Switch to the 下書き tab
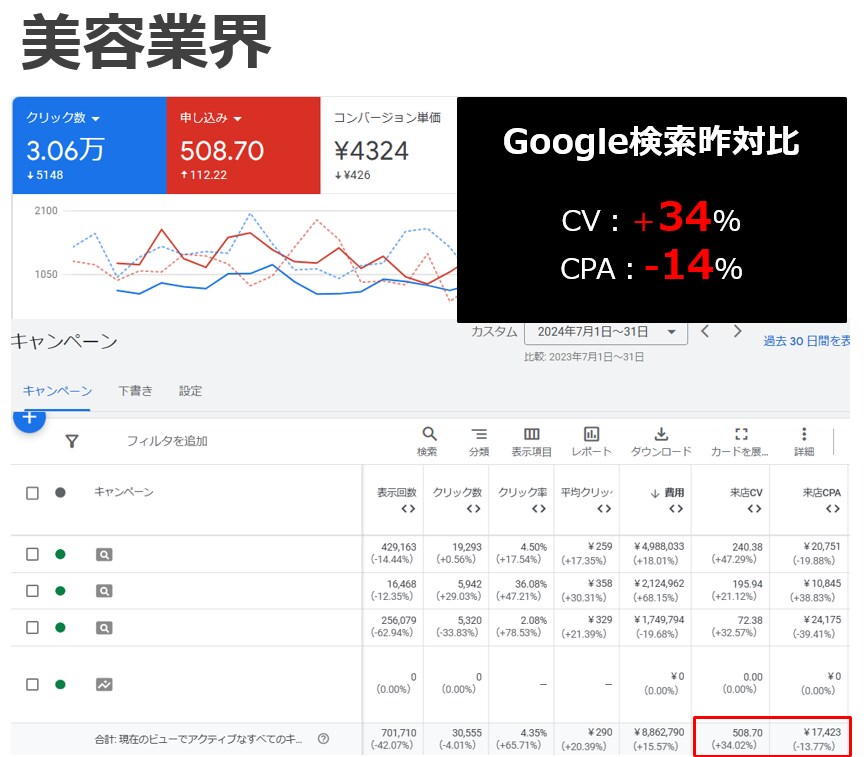 [135, 391]
